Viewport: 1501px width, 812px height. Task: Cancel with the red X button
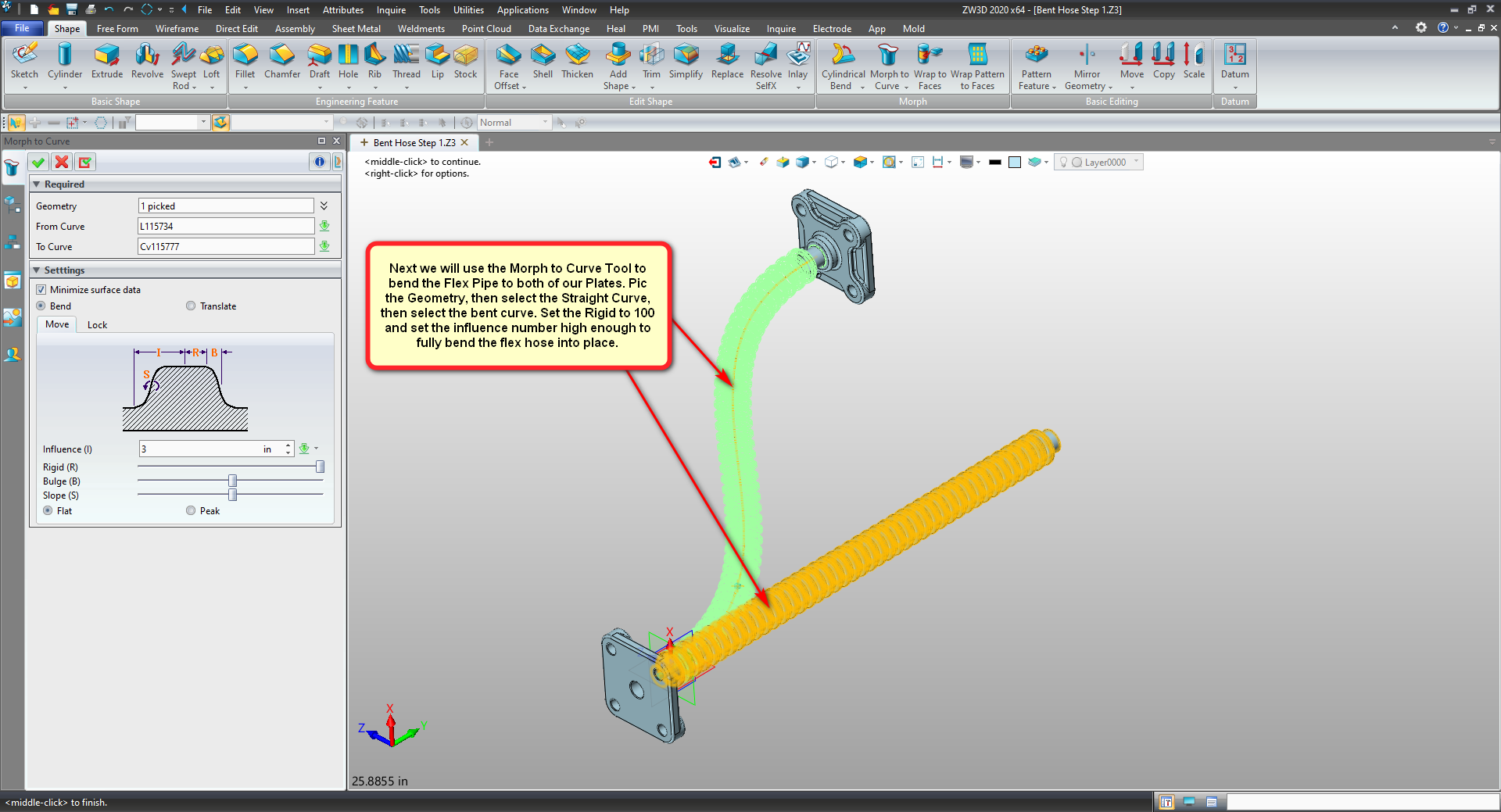[x=62, y=162]
